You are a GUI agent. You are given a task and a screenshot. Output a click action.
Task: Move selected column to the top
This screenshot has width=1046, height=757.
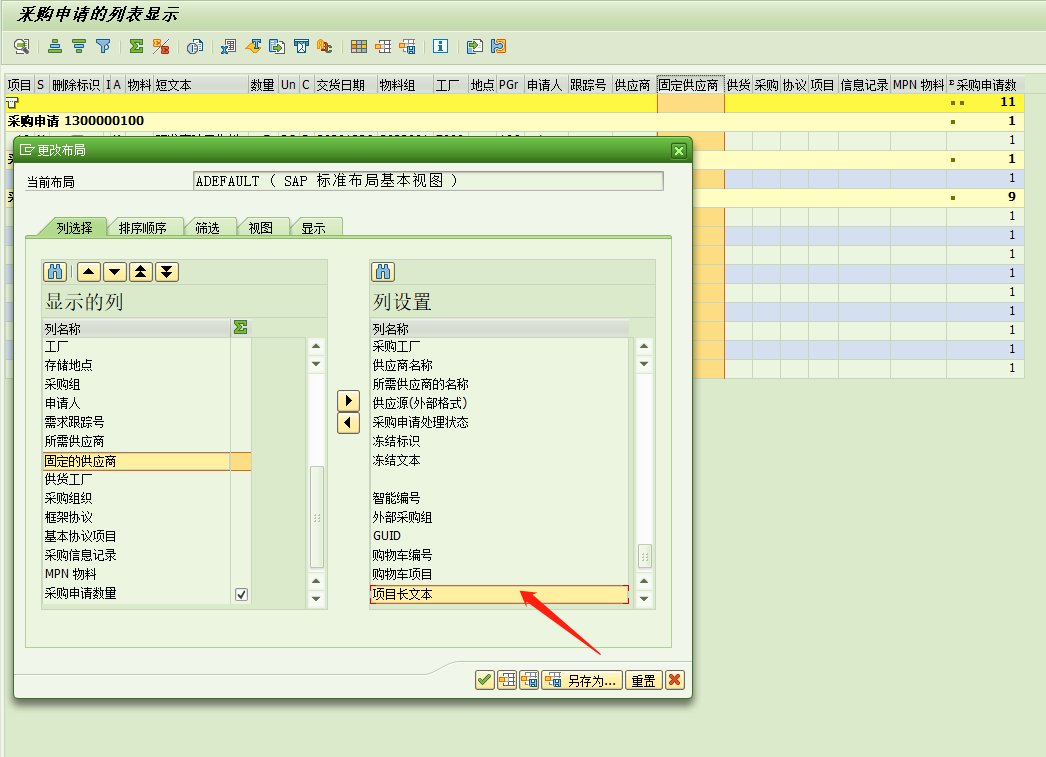[141, 271]
